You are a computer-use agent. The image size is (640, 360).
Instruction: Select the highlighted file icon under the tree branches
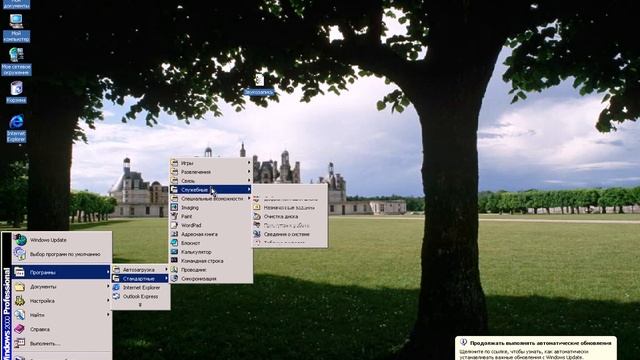coord(259,84)
